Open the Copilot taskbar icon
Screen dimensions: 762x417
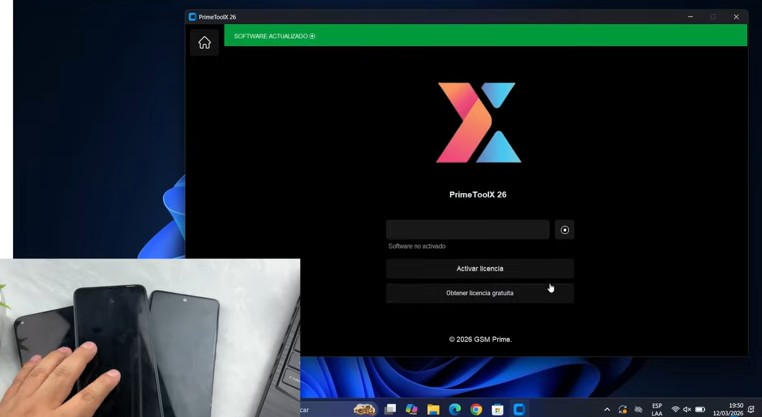tap(412, 409)
